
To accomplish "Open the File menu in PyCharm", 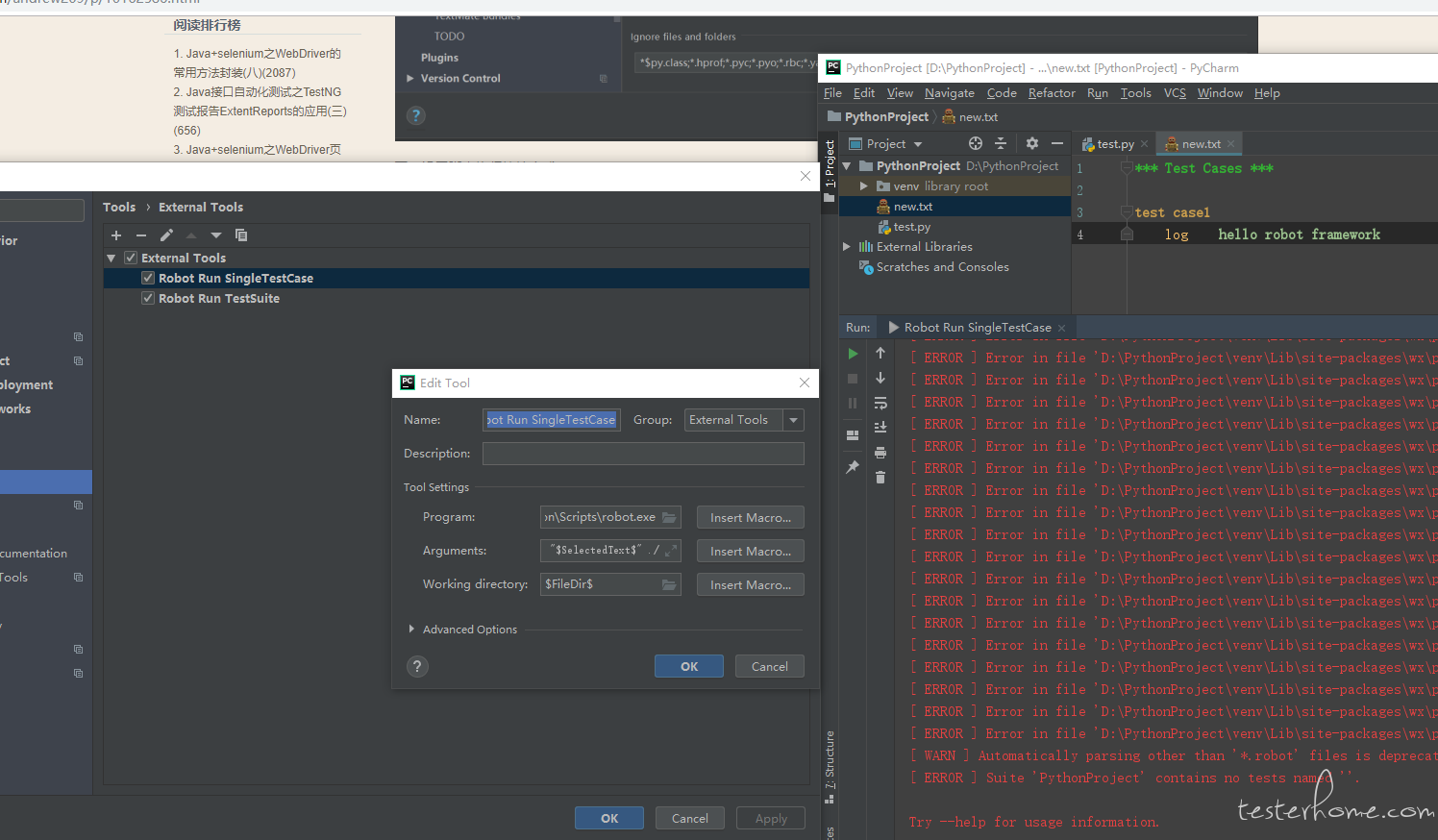I will pyautogui.click(x=832, y=93).
